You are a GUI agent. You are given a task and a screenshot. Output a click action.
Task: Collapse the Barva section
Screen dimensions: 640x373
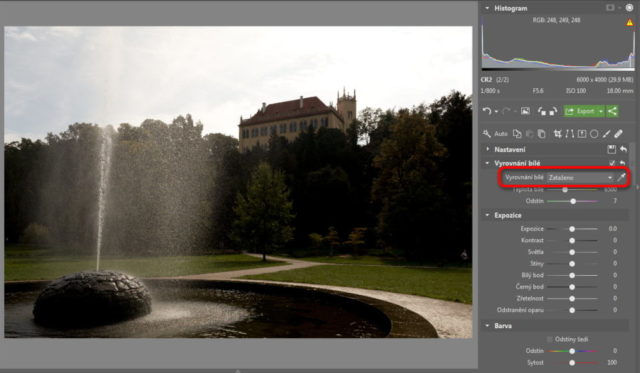(x=487, y=326)
